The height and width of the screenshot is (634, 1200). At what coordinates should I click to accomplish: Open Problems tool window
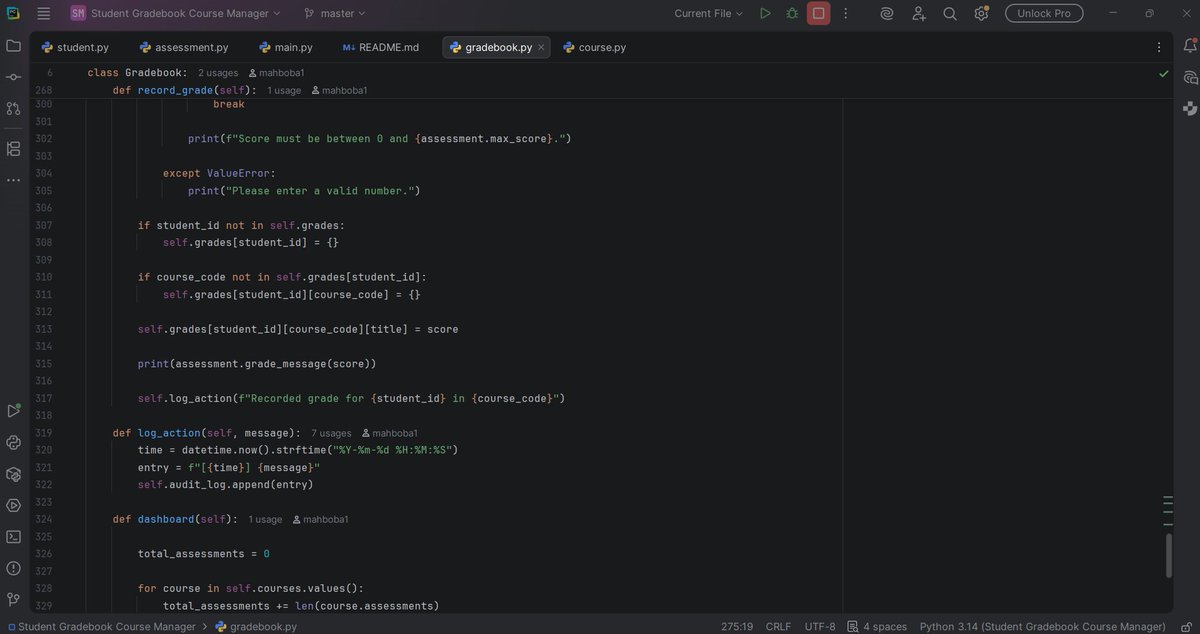point(13,568)
